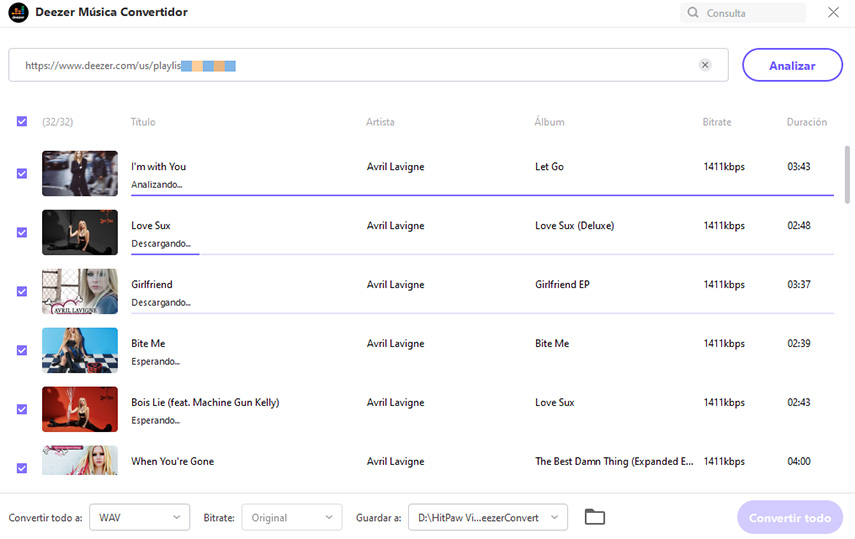Click album name Let Go

click(549, 166)
